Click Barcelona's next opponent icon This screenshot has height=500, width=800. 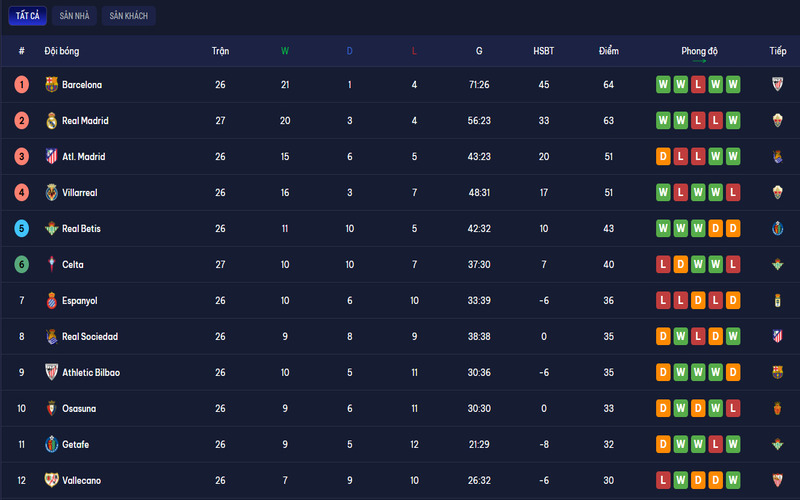pyautogui.click(x=777, y=85)
